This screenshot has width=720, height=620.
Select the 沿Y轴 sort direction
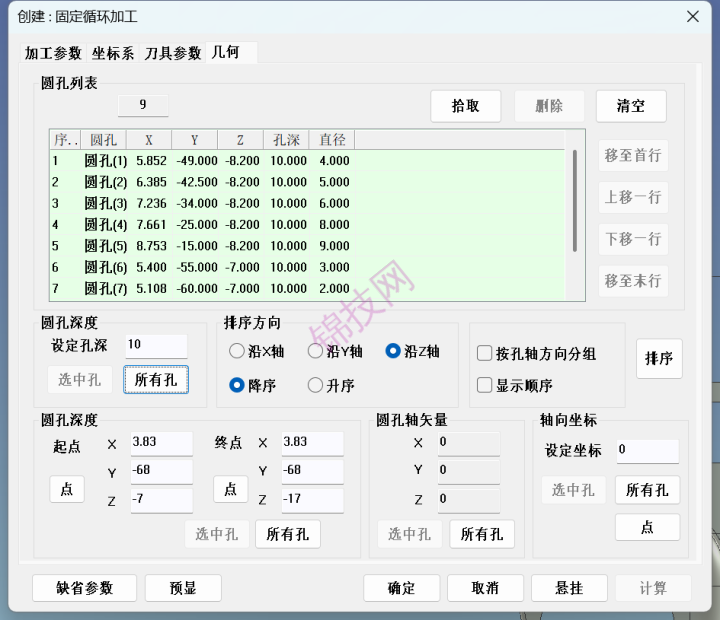tap(335, 351)
